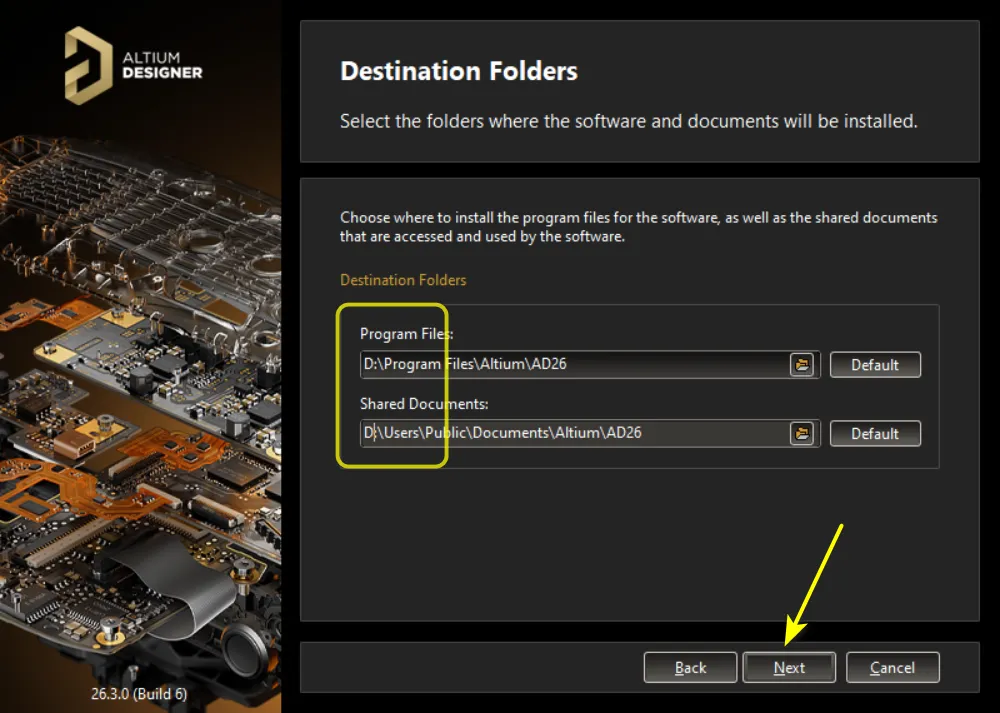Click the Destination Folders heading
Image resolution: width=1000 pixels, height=713 pixels.
click(459, 71)
